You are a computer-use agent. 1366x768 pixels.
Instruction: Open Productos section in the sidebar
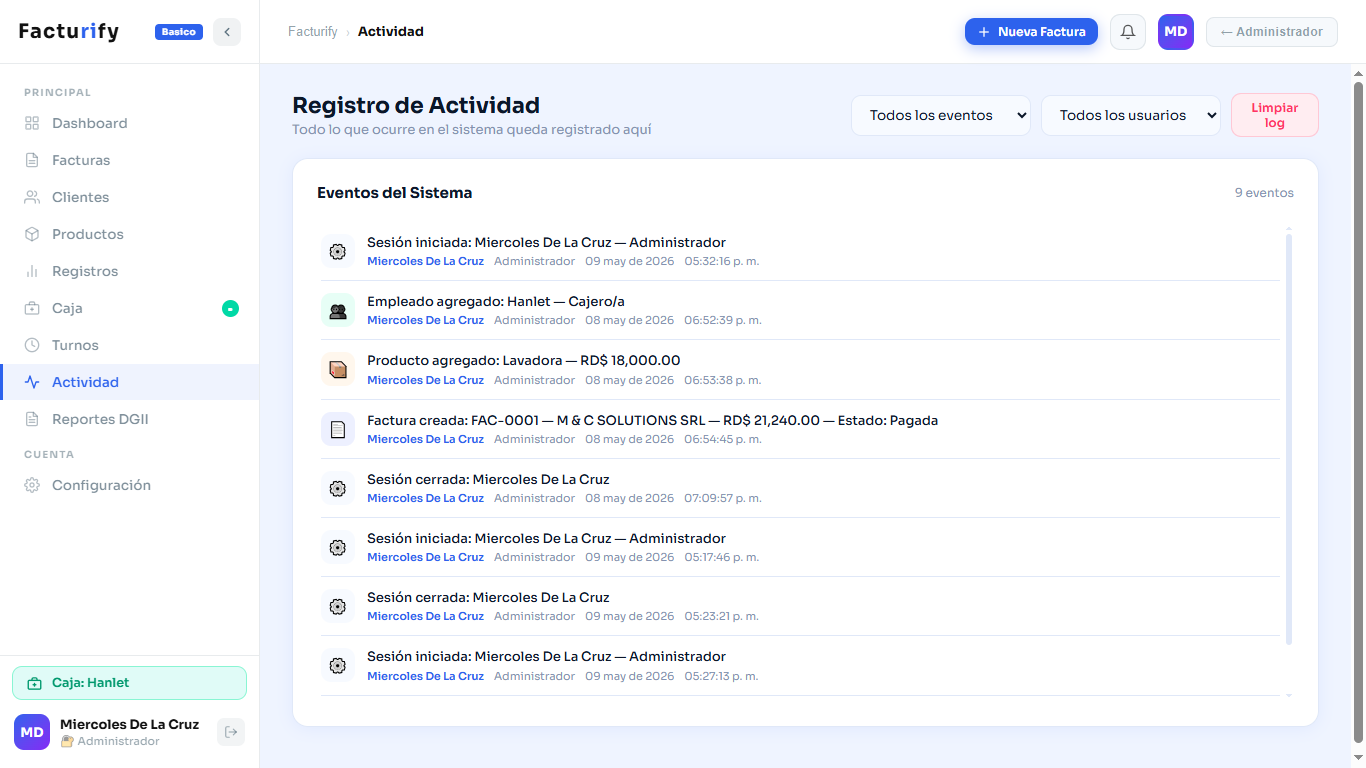(x=129, y=234)
